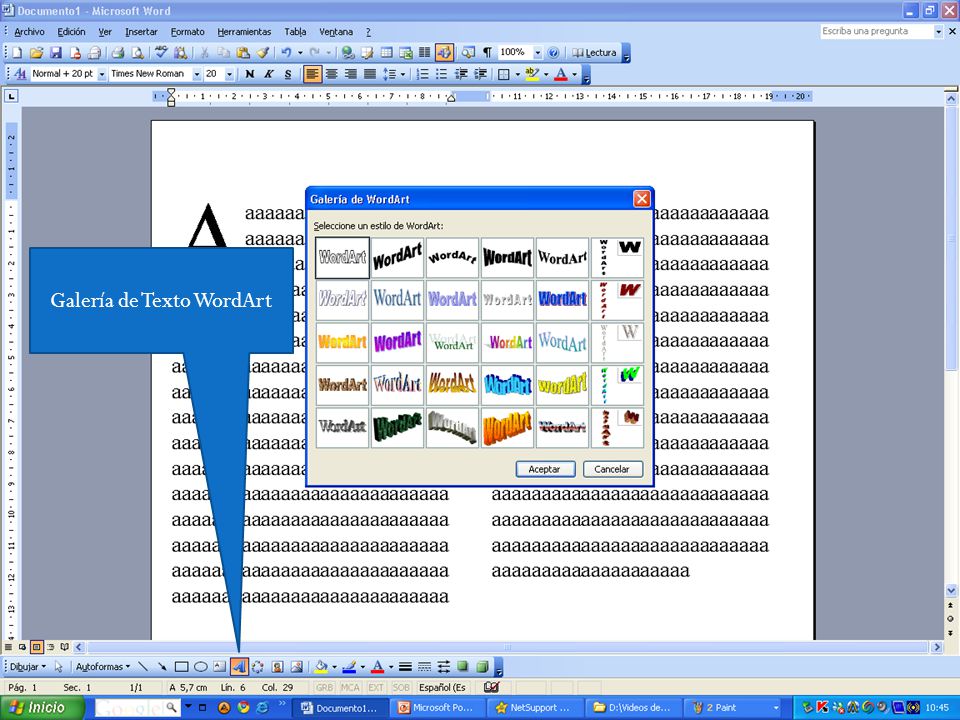Image resolution: width=960 pixels, height=720 pixels.
Task: Expand the Borders dropdown arrow
Action: pos(518,75)
